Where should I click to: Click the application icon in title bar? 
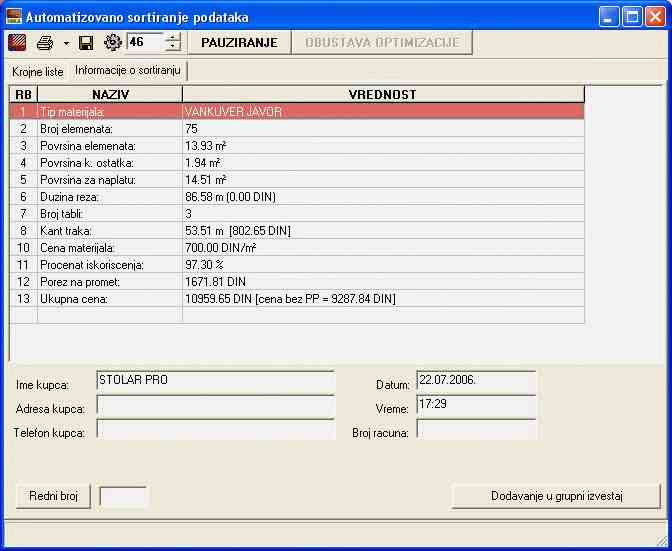click(14, 17)
